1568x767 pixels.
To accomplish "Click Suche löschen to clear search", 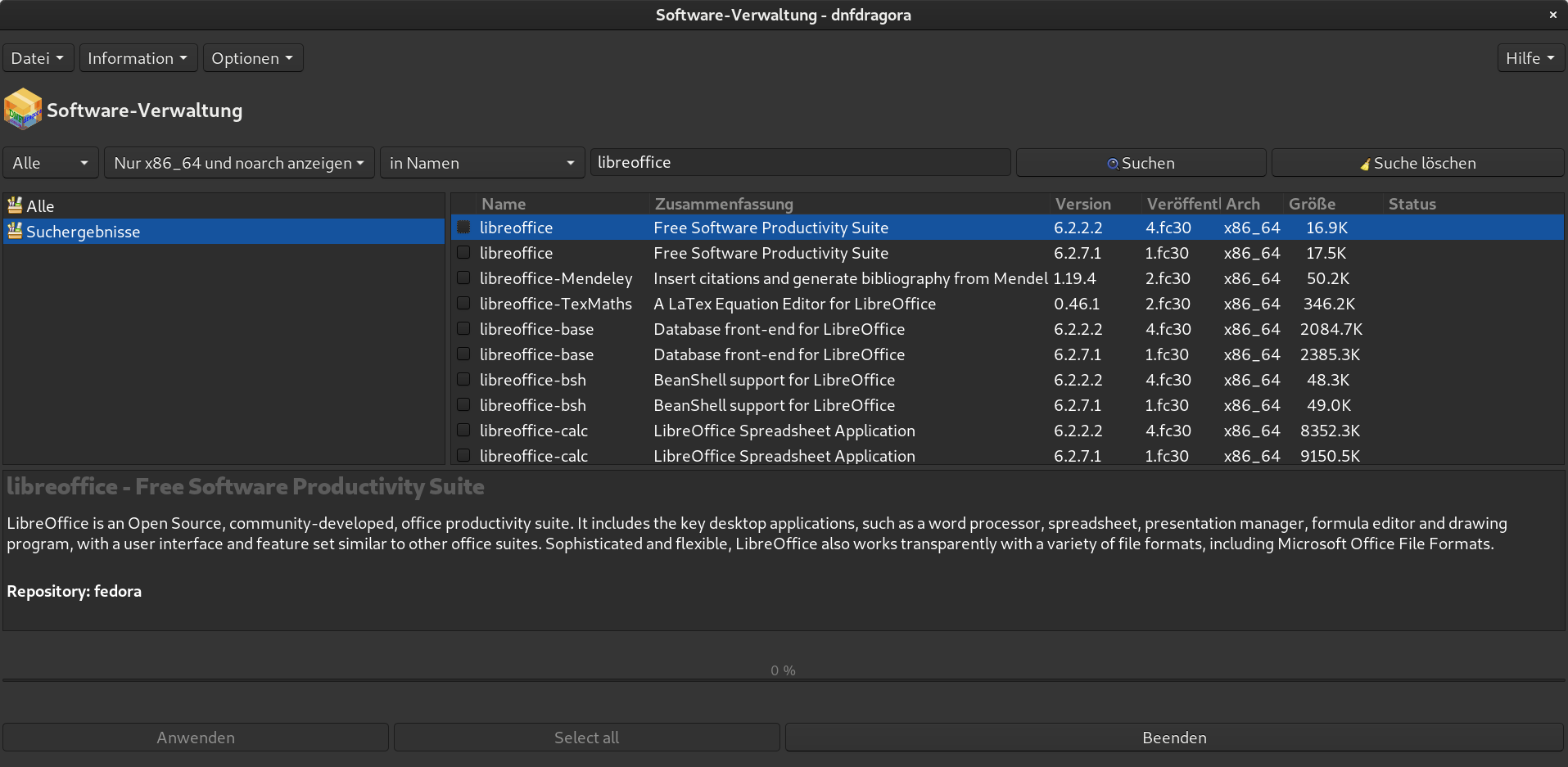I will pyautogui.click(x=1417, y=163).
